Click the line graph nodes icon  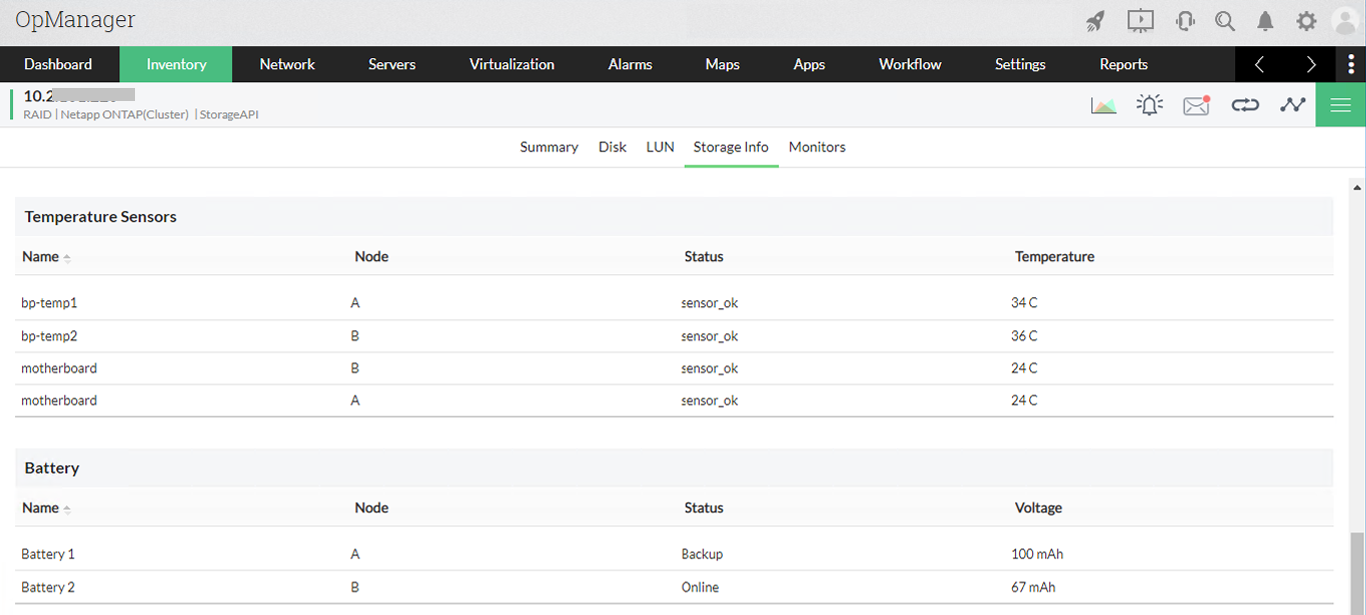coord(1292,104)
